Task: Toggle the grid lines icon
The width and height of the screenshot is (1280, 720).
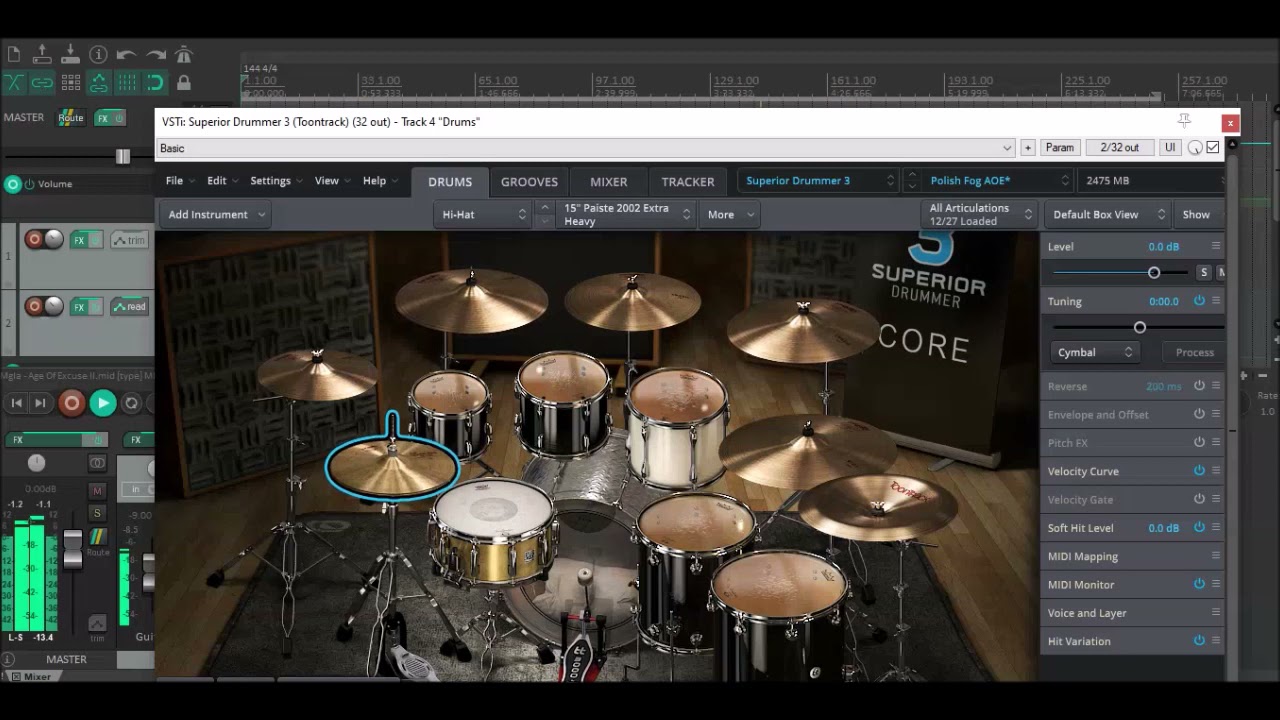Action: click(126, 83)
